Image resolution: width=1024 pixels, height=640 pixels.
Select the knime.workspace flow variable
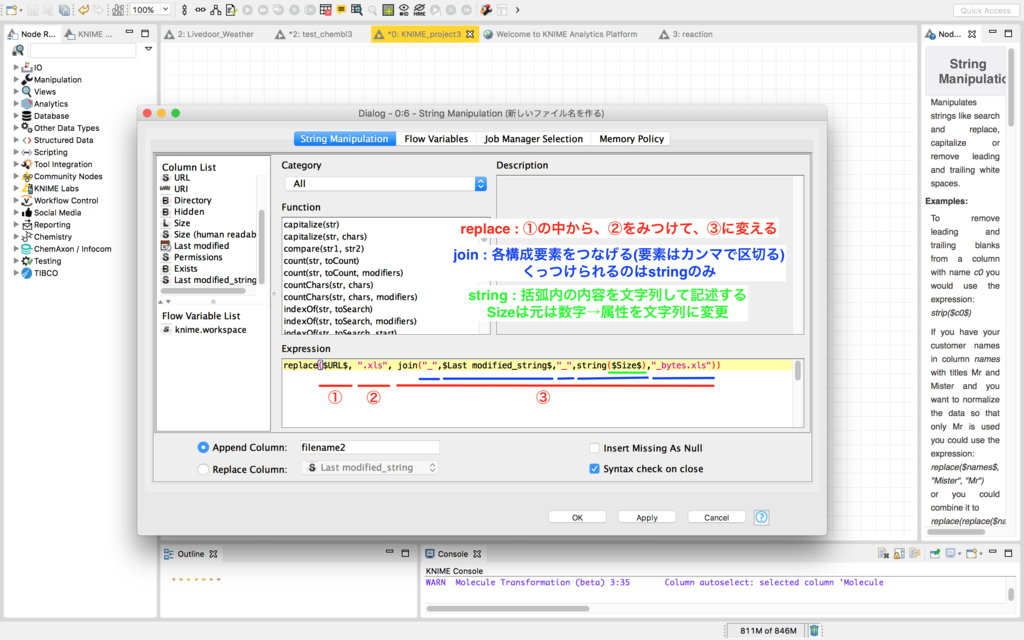(210, 330)
